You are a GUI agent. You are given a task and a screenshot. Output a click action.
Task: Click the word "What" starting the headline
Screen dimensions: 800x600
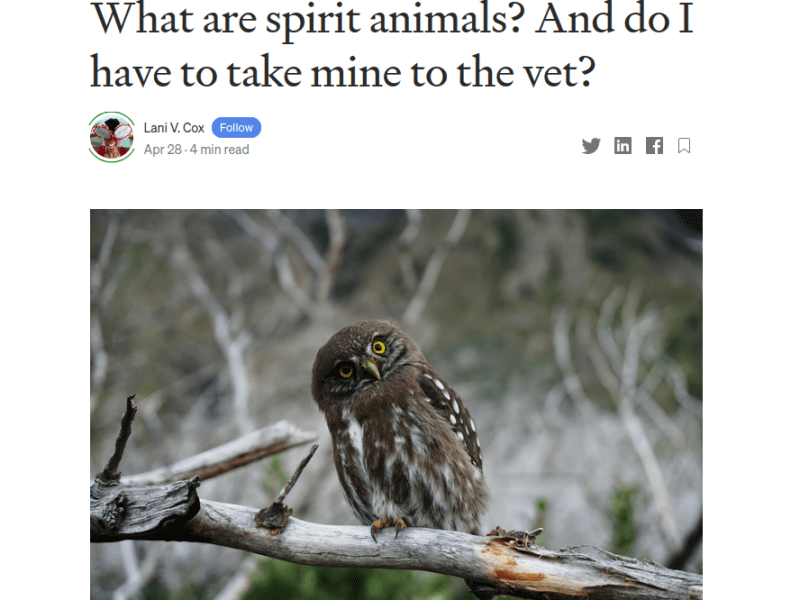click(142, 18)
